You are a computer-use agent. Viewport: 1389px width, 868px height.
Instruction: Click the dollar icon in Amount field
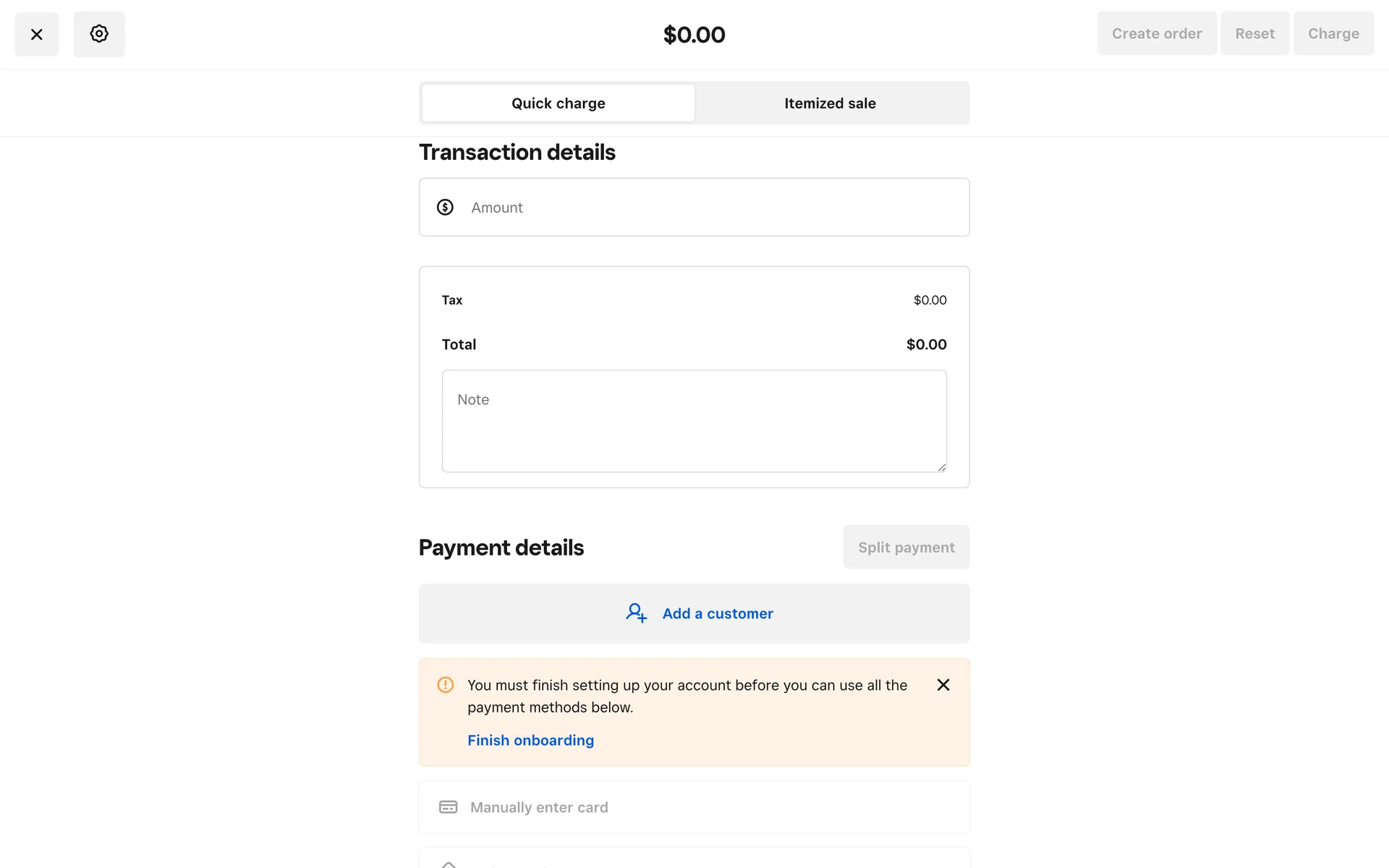(x=445, y=208)
